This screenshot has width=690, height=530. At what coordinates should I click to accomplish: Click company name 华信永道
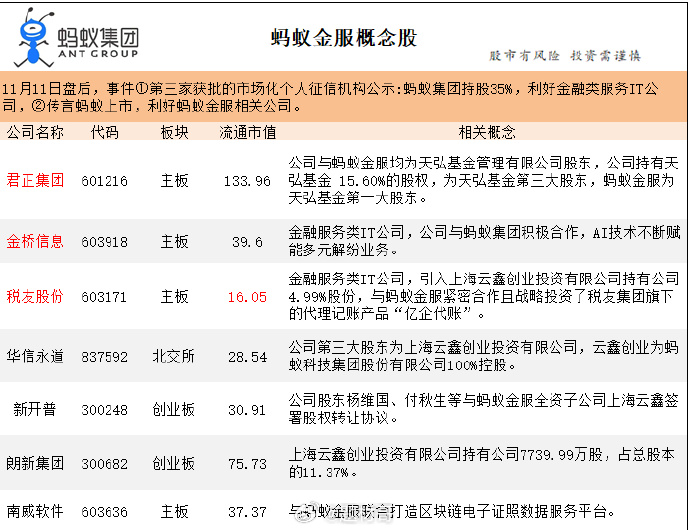point(35,356)
